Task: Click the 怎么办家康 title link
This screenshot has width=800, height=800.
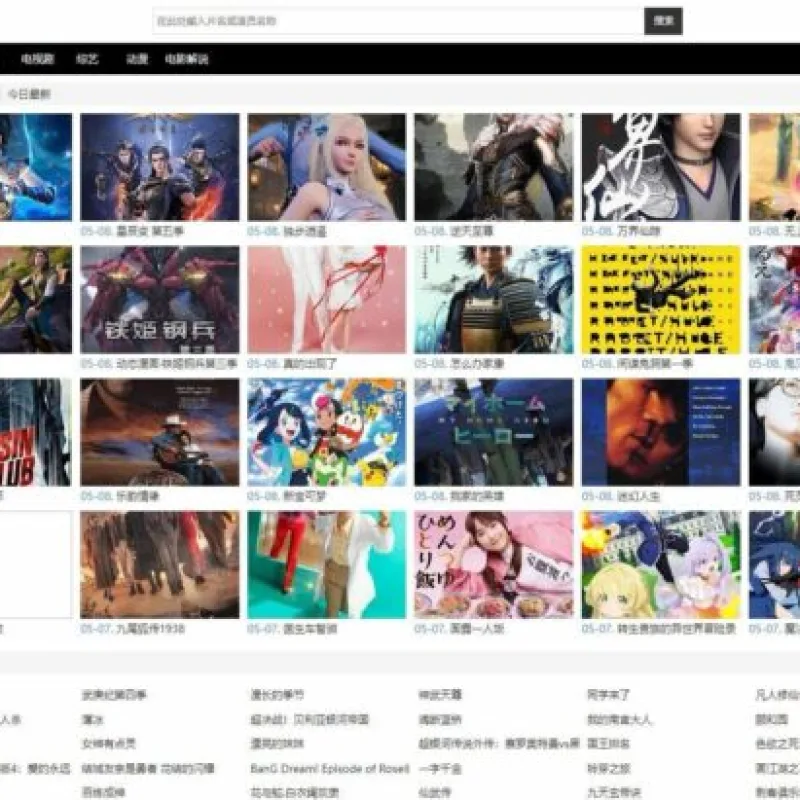Action: [477, 364]
